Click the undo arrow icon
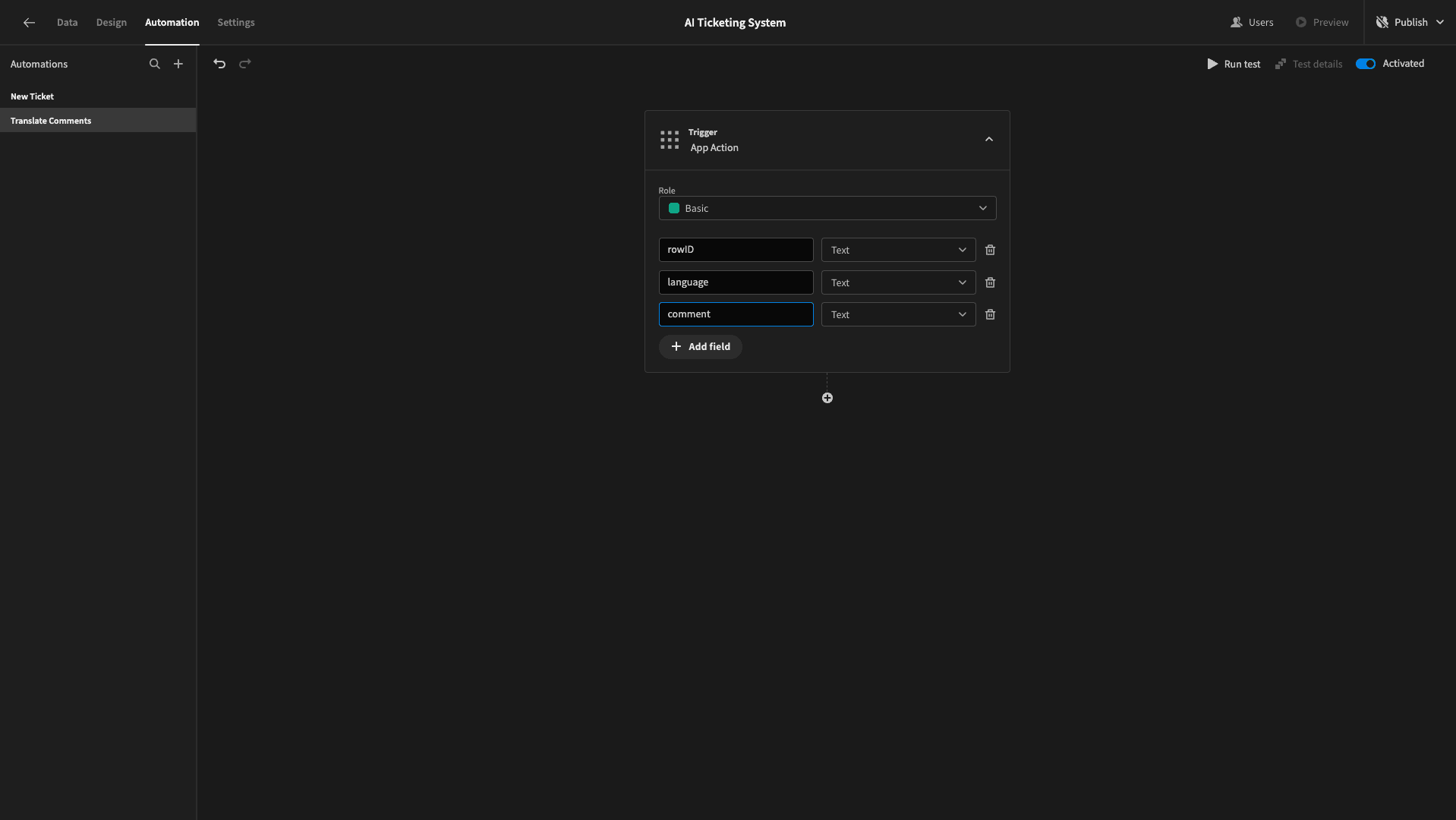Image resolution: width=1456 pixels, height=820 pixels. click(x=219, y=64)
